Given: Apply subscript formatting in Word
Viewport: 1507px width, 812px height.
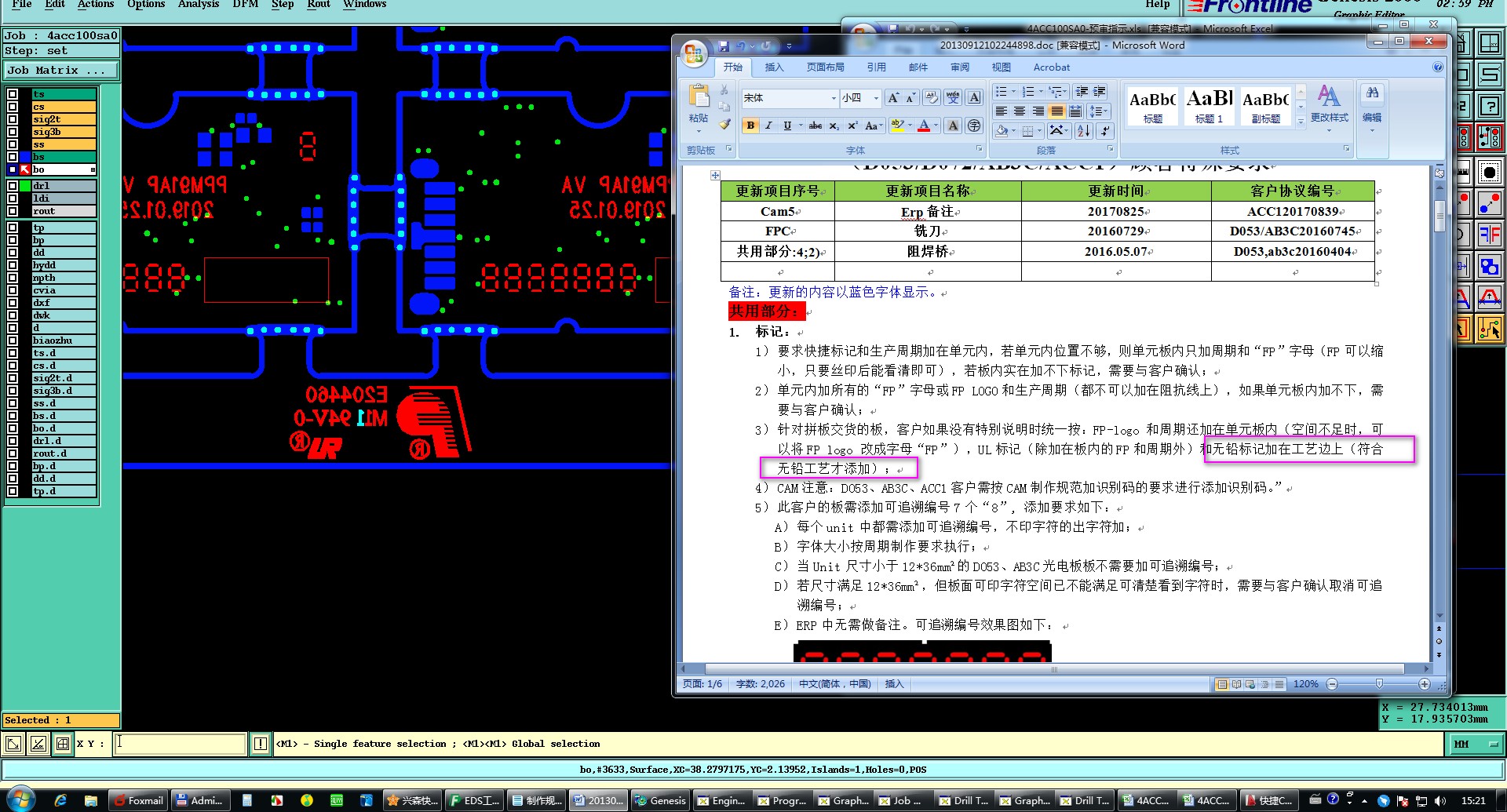Looking at the screenshot, I should (x=834, y=126).
